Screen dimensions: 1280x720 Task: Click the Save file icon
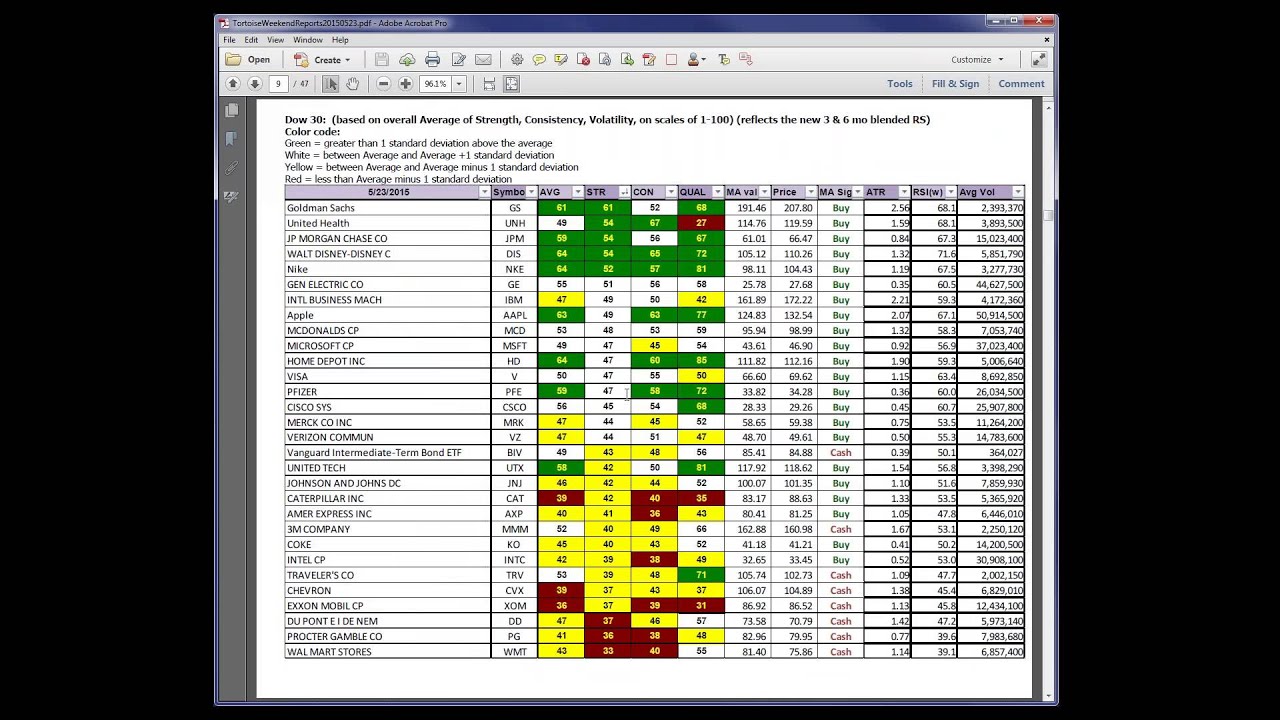coord(381,60)
